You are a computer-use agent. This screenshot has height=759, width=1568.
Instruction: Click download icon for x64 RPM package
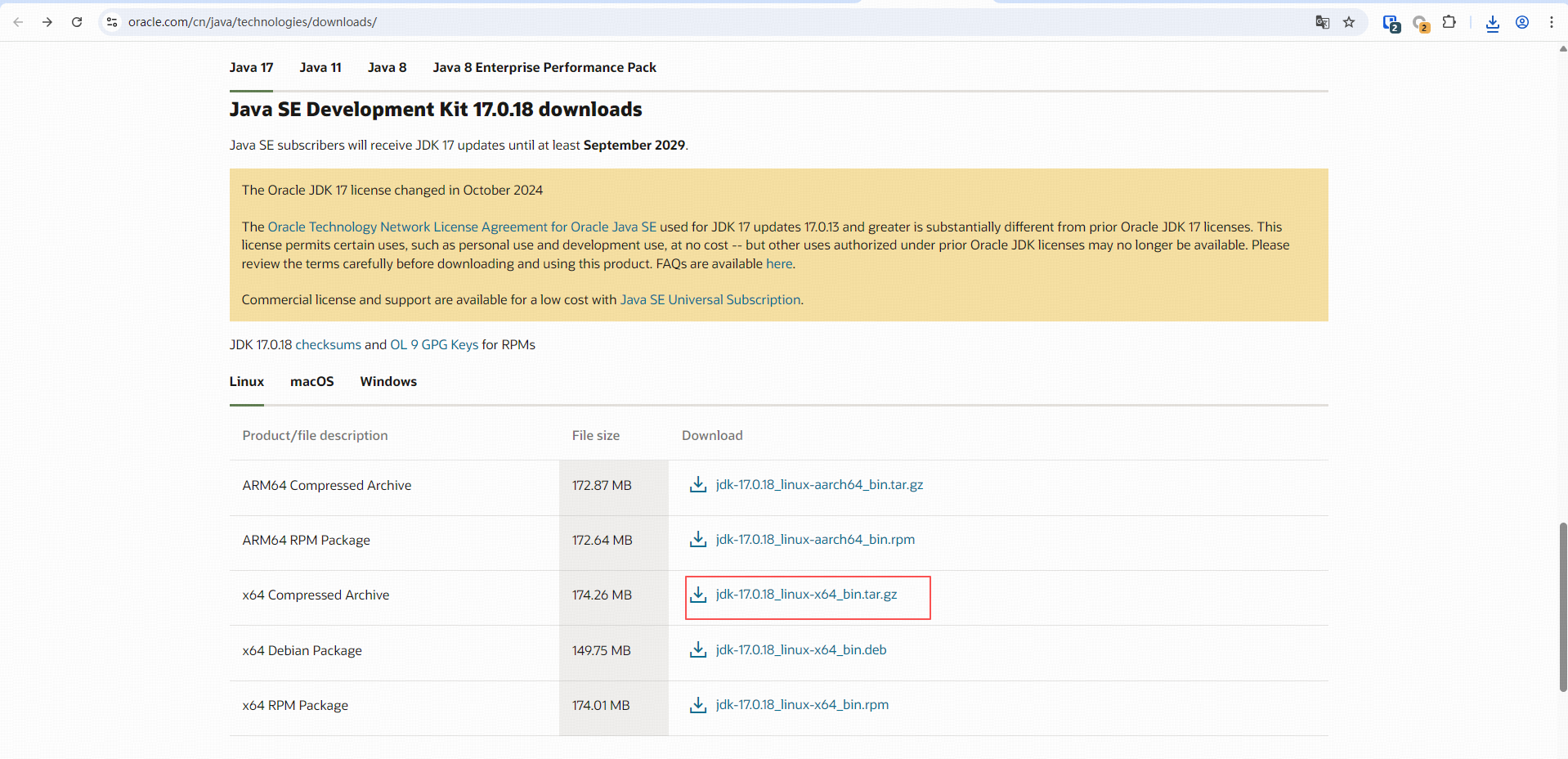point(698,705)
